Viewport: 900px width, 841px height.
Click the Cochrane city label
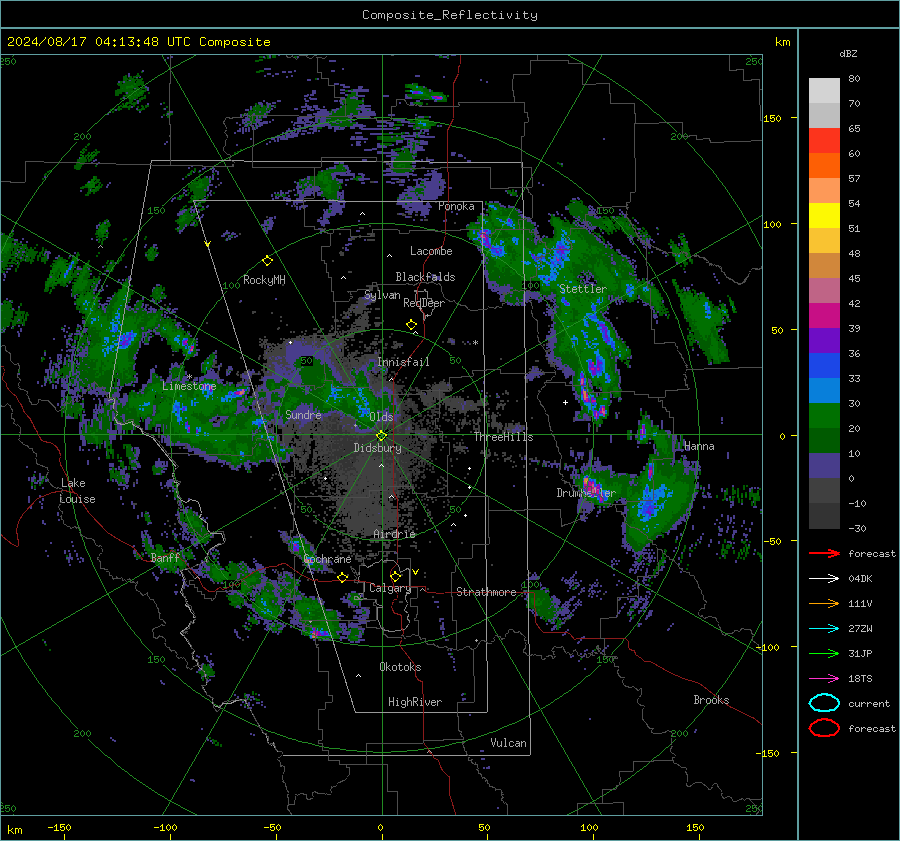pos(327,559)
